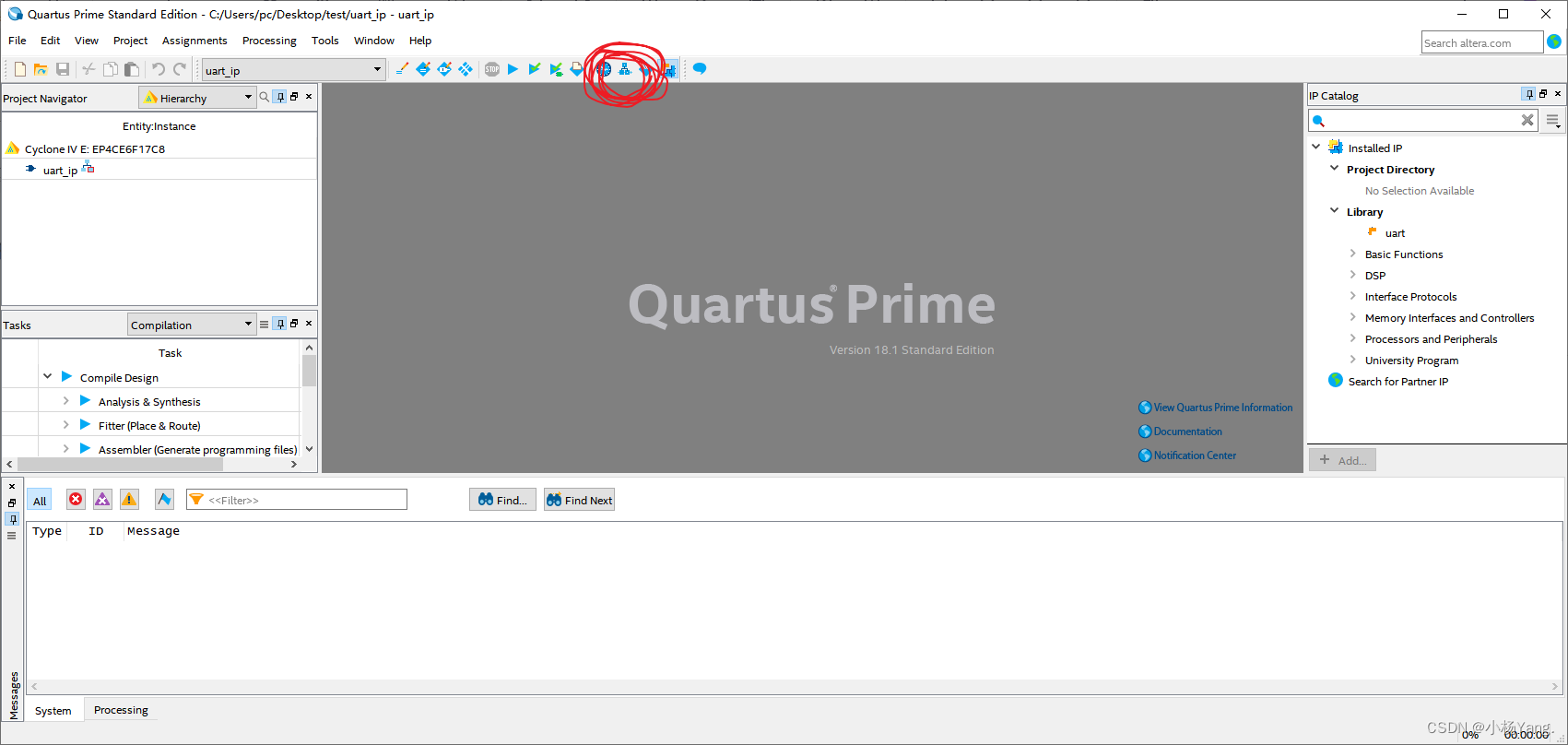Screen dimensions: 1568x745
Task: Open the Tasks panel customize icon
Action: [x=265, y=324]
